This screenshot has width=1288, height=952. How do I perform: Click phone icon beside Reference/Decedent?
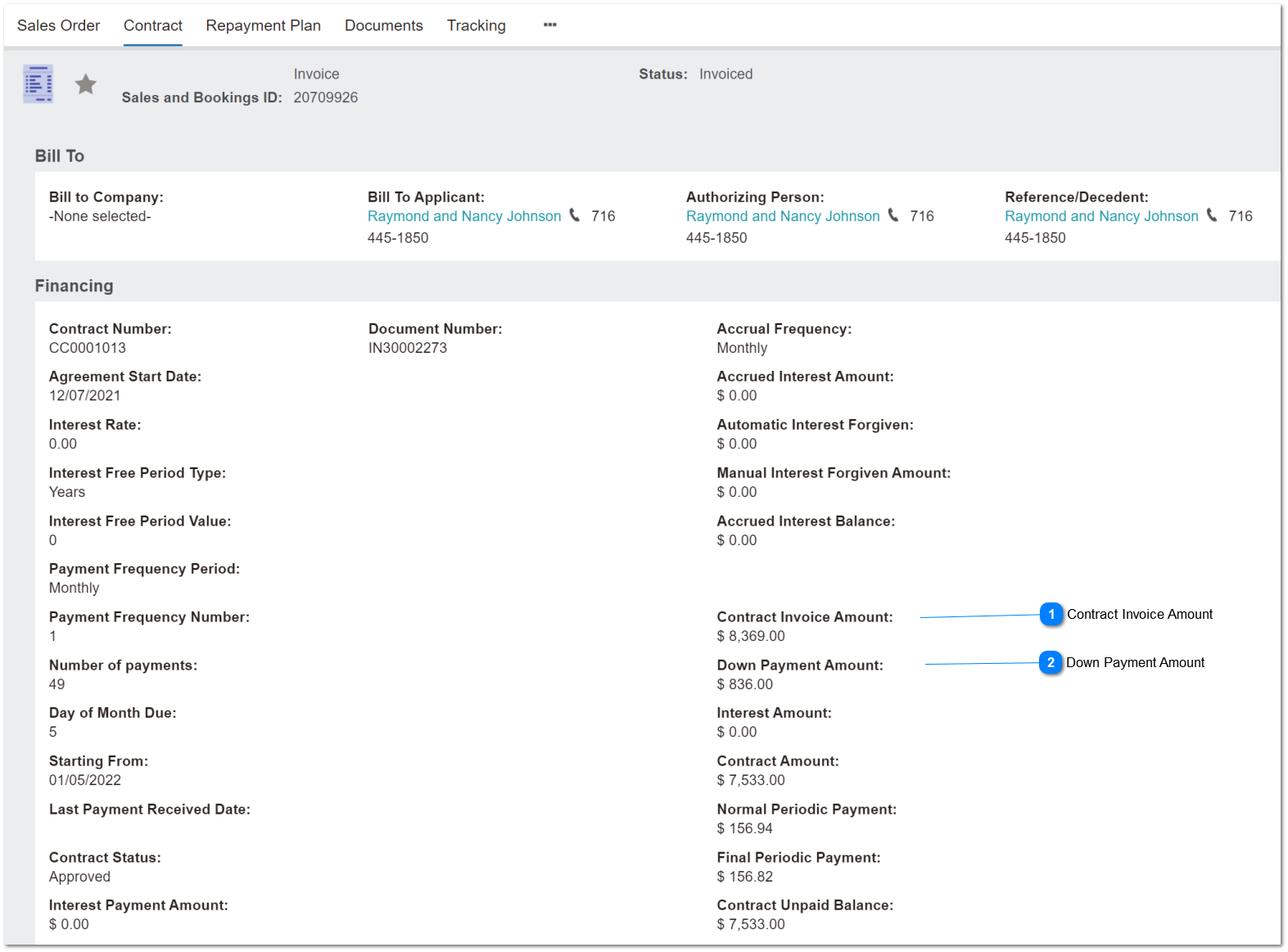coord(1212,215)
